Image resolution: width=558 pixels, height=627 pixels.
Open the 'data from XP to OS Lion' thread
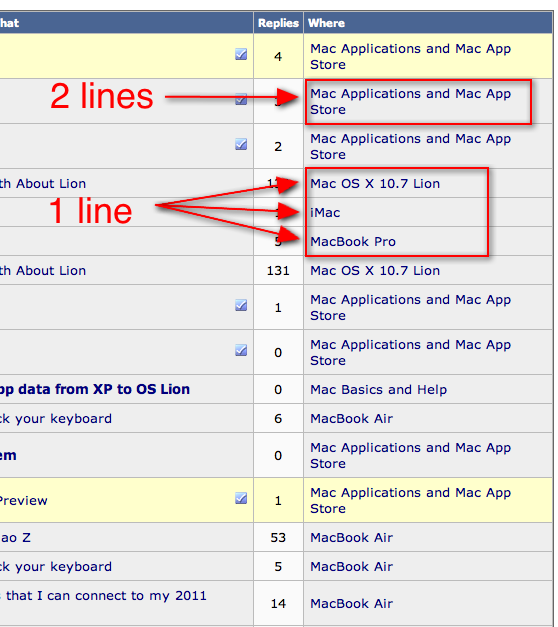point(95,389)
